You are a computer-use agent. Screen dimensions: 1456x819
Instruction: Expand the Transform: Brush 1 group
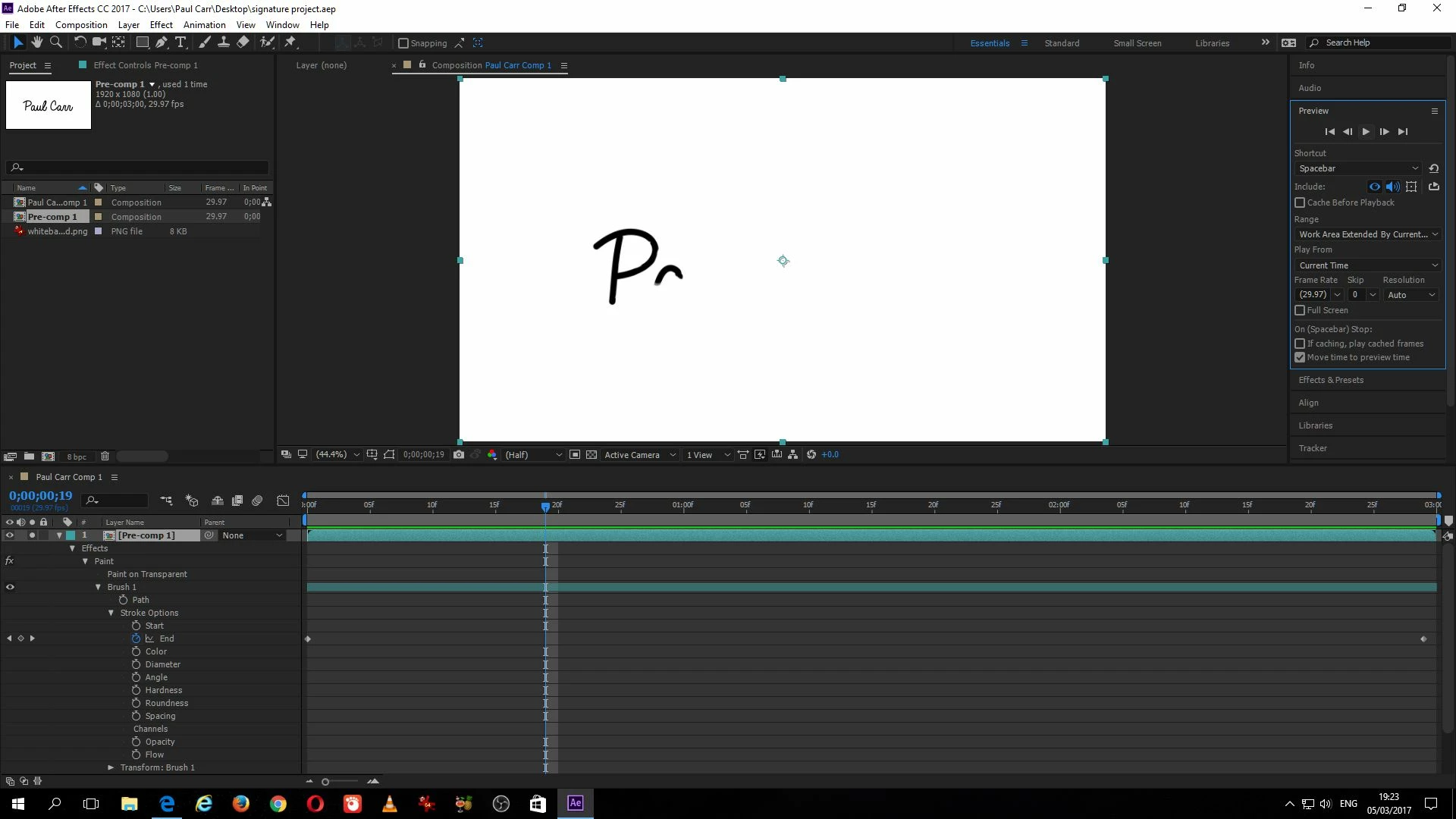click(x=111, y=767)
